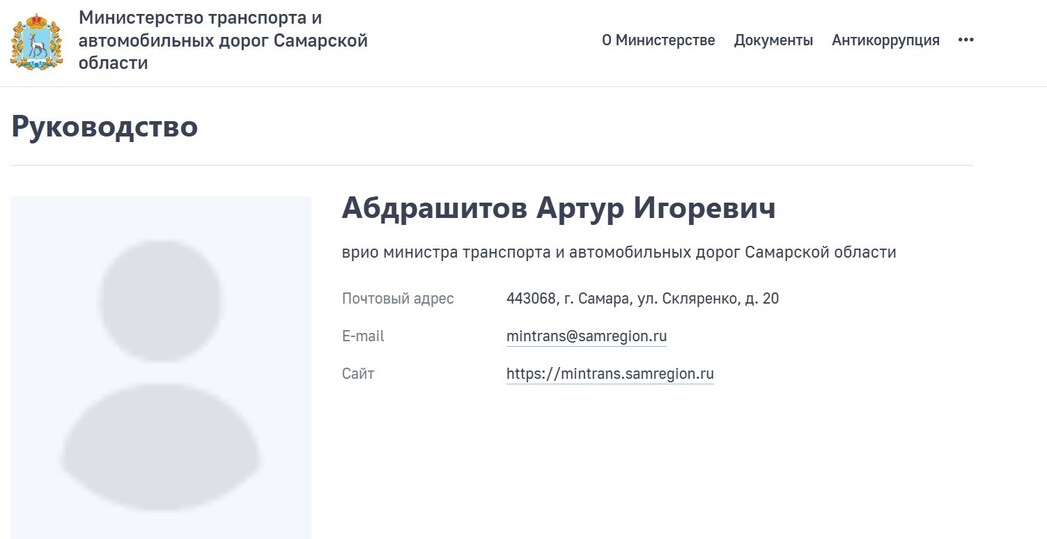Open the Документы menu item
This screenshot has width=1047, height=539.
(773, 40)
